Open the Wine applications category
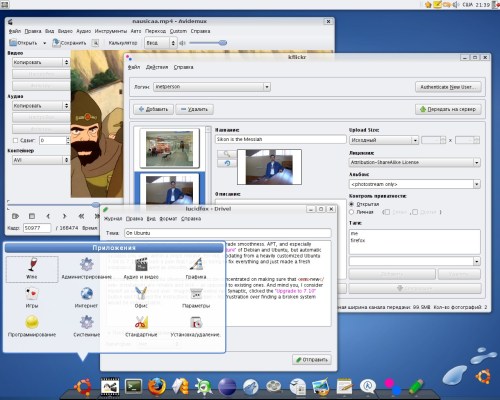 click(x=32, y=269)
